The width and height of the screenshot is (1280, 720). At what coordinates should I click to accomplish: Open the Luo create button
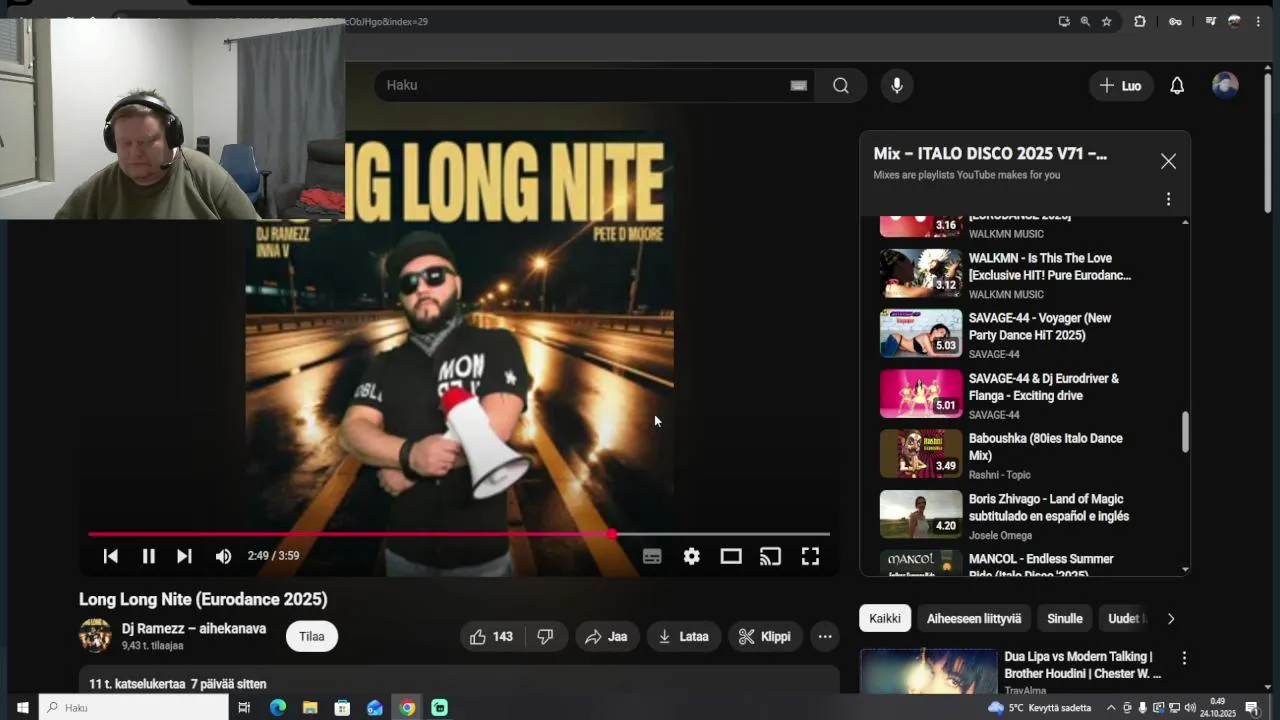[1121, 86]
